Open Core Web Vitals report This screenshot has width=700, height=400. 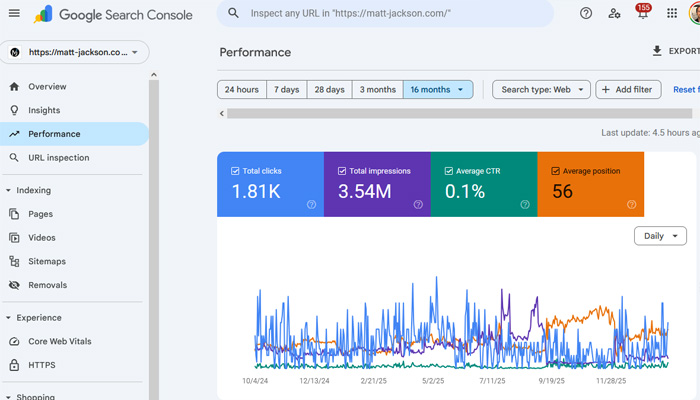74,342
